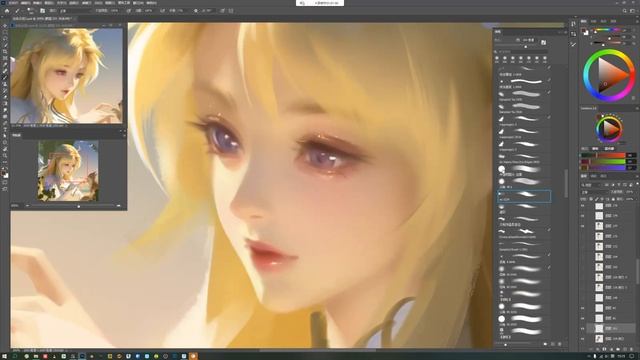
Task: Open the Color panel flyout menu
Action: click(x=637, y=21)
